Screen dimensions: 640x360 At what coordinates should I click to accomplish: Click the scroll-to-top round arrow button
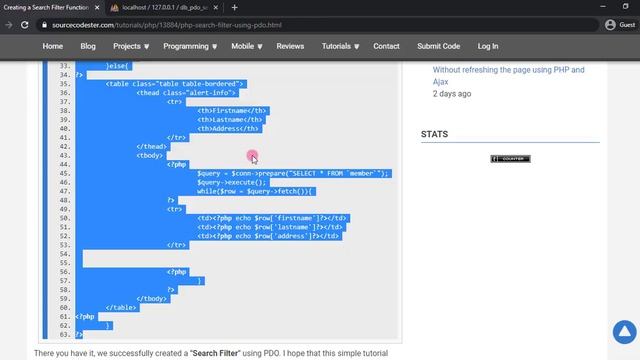tap(624, 332)
